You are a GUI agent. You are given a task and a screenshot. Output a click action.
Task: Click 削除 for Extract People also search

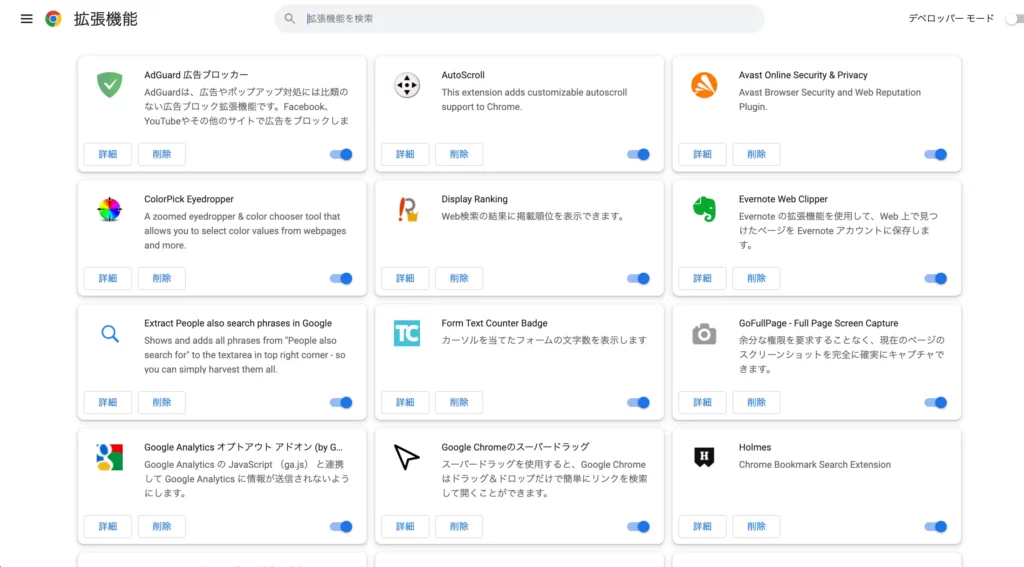(x=162, y=402)
